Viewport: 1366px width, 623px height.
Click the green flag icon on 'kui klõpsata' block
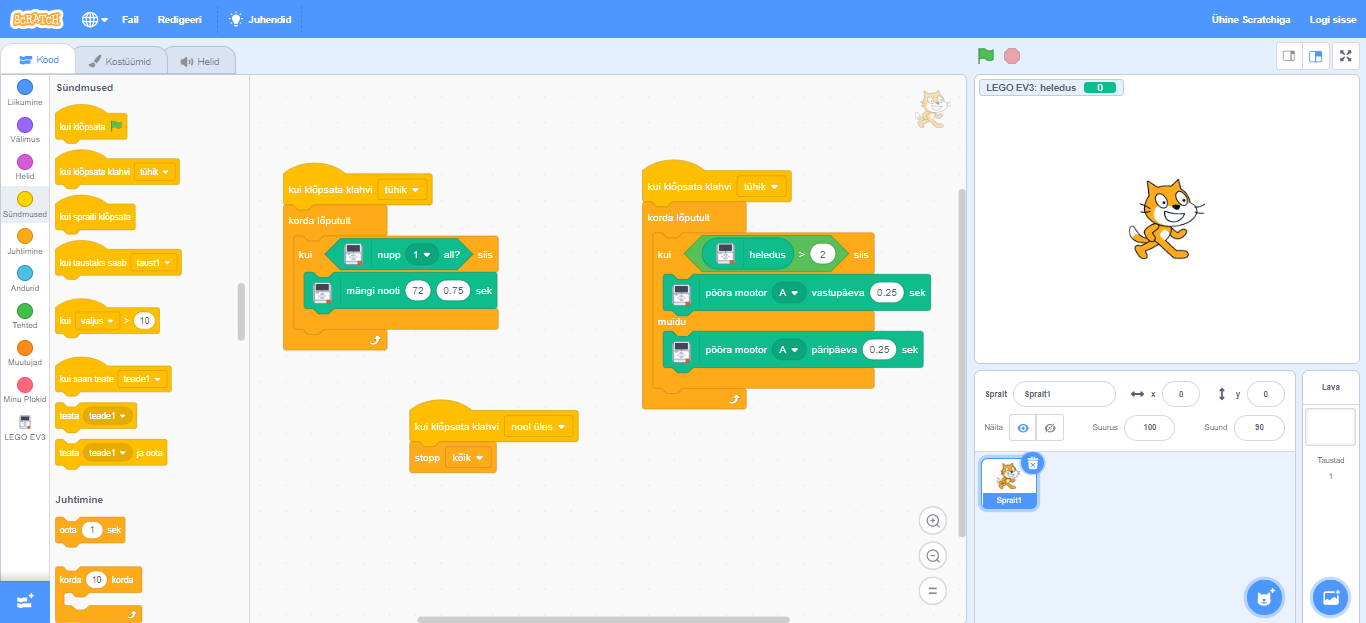116,127
